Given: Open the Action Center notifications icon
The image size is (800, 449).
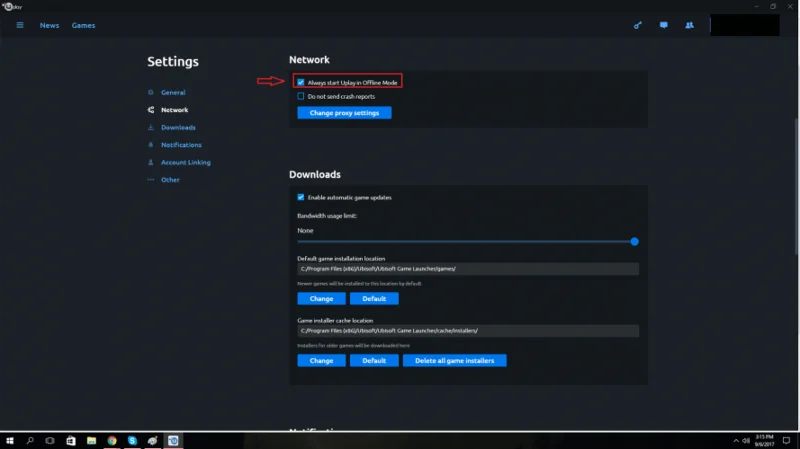Looking at the screenshot, I should pos(786,441).
